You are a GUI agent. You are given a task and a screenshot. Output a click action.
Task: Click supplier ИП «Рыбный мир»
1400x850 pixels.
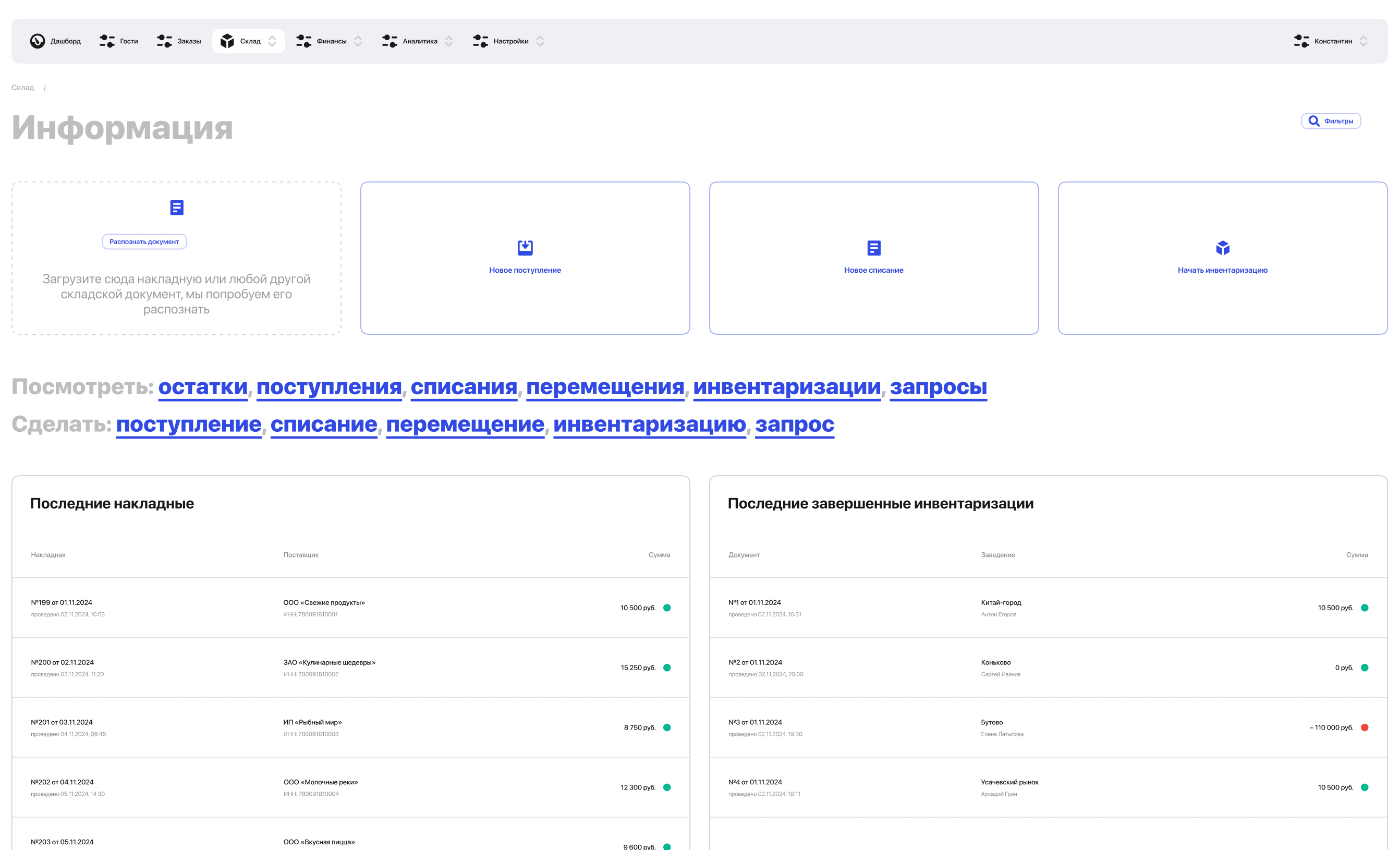click(x=312, y=722)
